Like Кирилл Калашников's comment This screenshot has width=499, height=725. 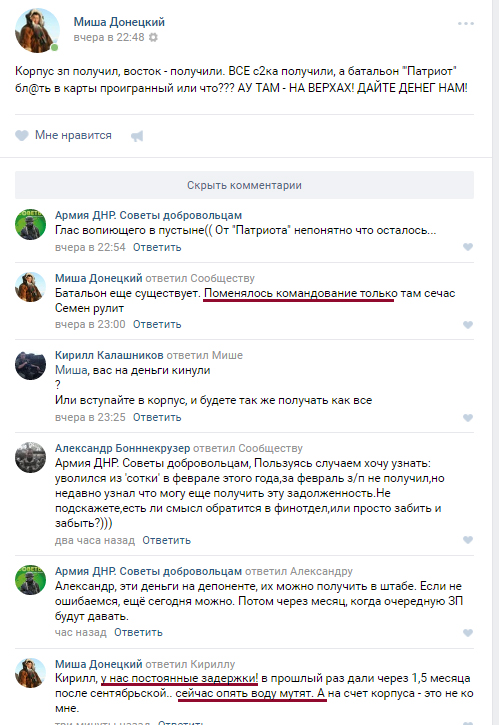(468, 418)
